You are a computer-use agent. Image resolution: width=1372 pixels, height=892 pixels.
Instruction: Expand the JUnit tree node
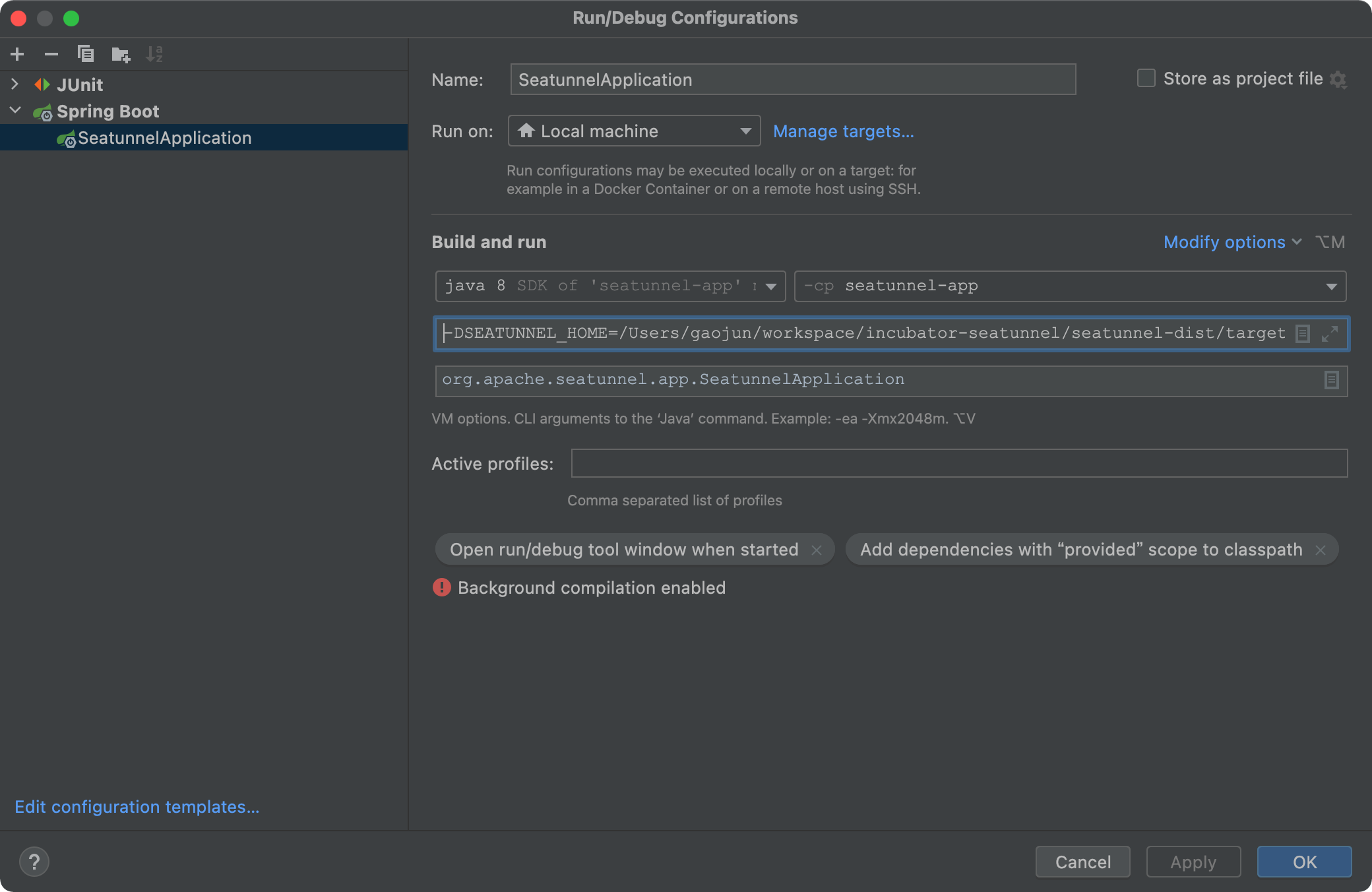pyautogui.click(x=15, y=84)
